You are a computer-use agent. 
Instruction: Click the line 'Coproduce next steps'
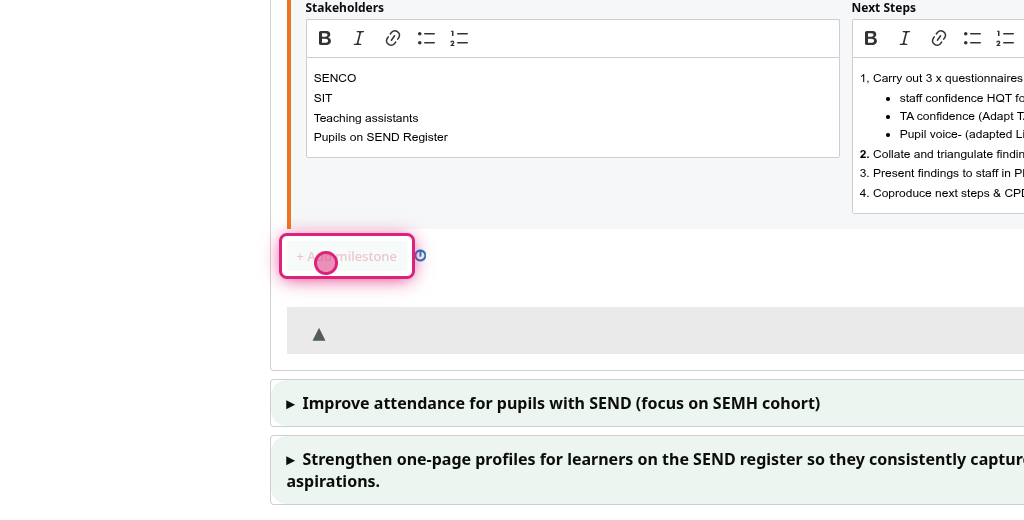941,193
